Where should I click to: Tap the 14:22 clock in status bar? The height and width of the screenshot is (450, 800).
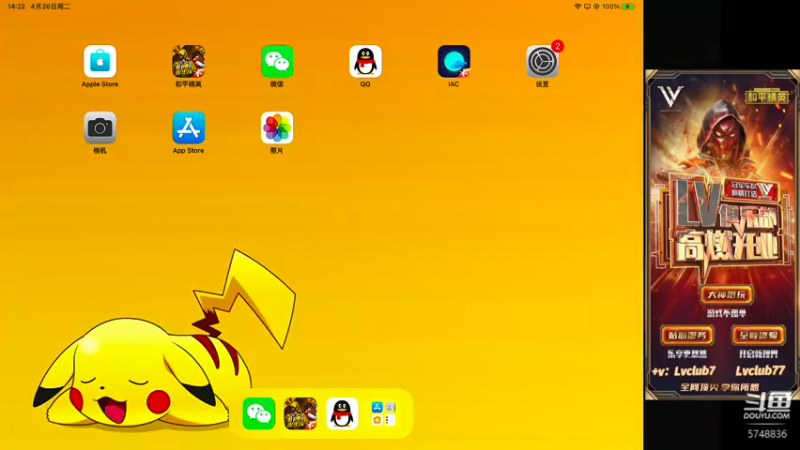[x=16, y=7]
